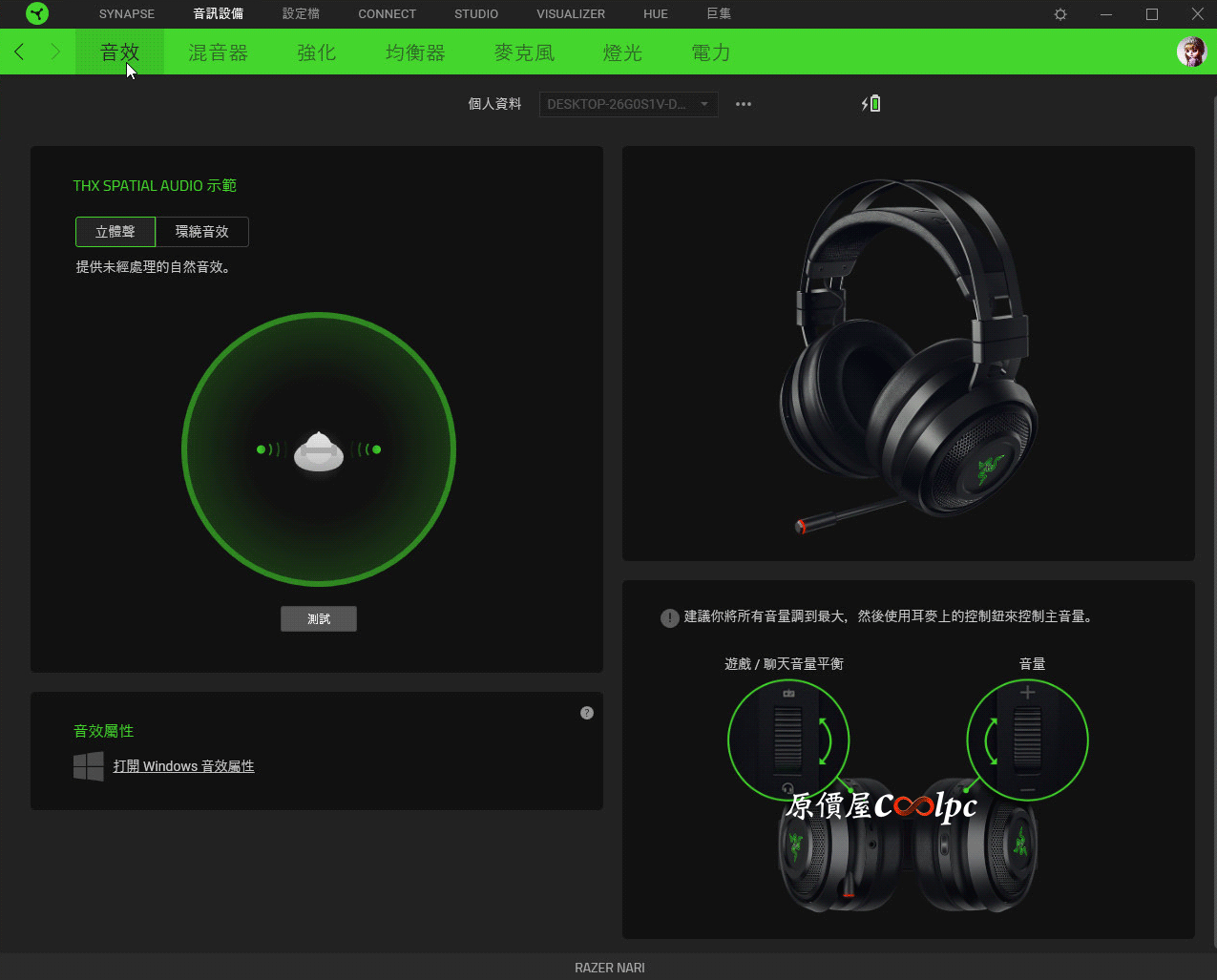Switch to the 均衡器 tab
Screen dimensions: 1217x980
coord(416,52)
